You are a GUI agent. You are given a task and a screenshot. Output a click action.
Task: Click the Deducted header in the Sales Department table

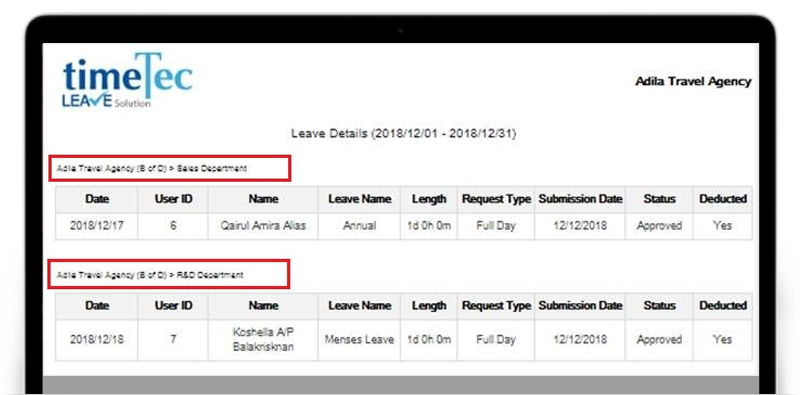pyautogui.click(x=723, y=199)
